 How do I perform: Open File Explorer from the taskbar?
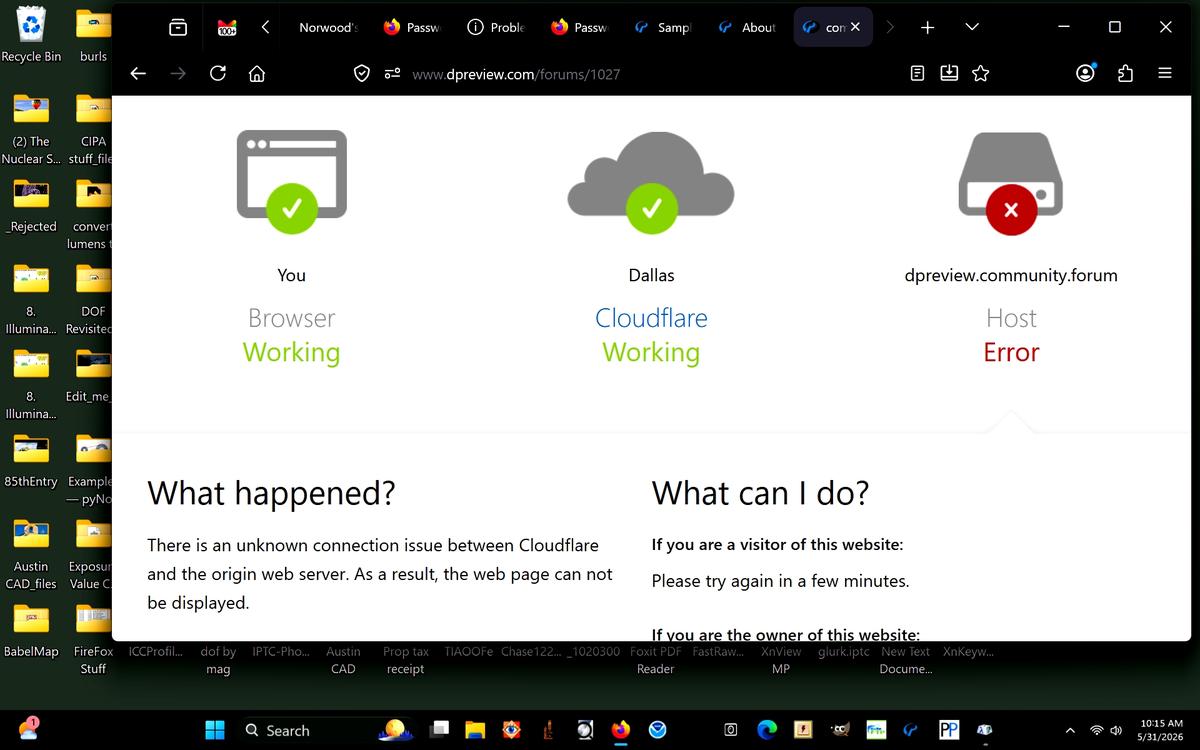click(x=476, y=730)
